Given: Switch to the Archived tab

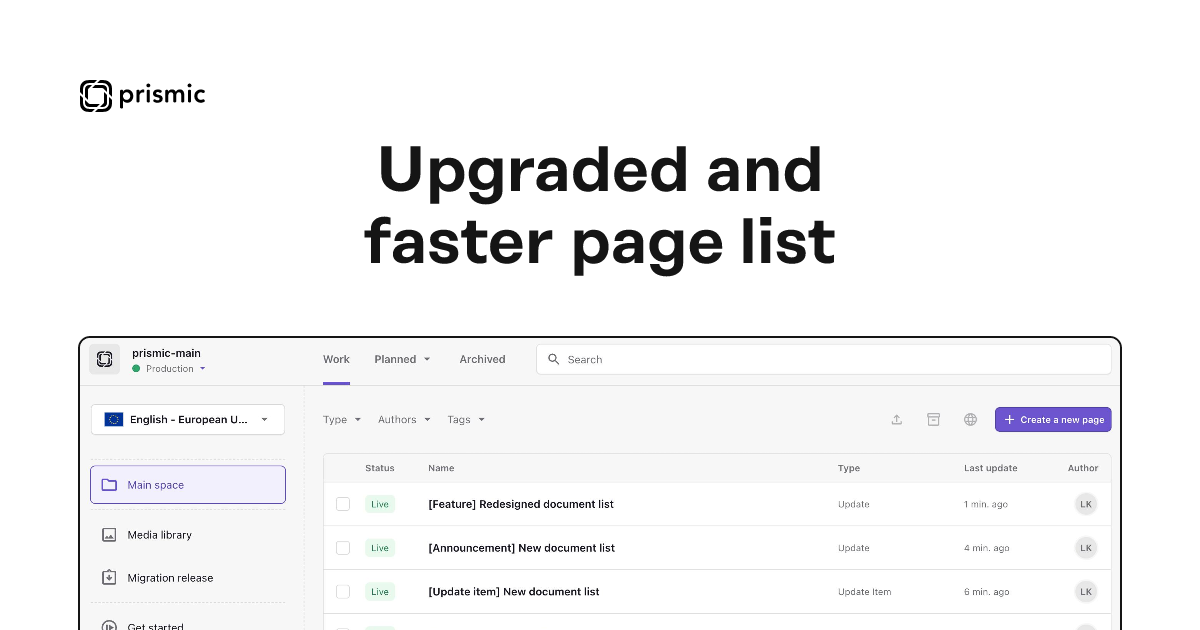Looking at the screenshot, I should (482, 359).
